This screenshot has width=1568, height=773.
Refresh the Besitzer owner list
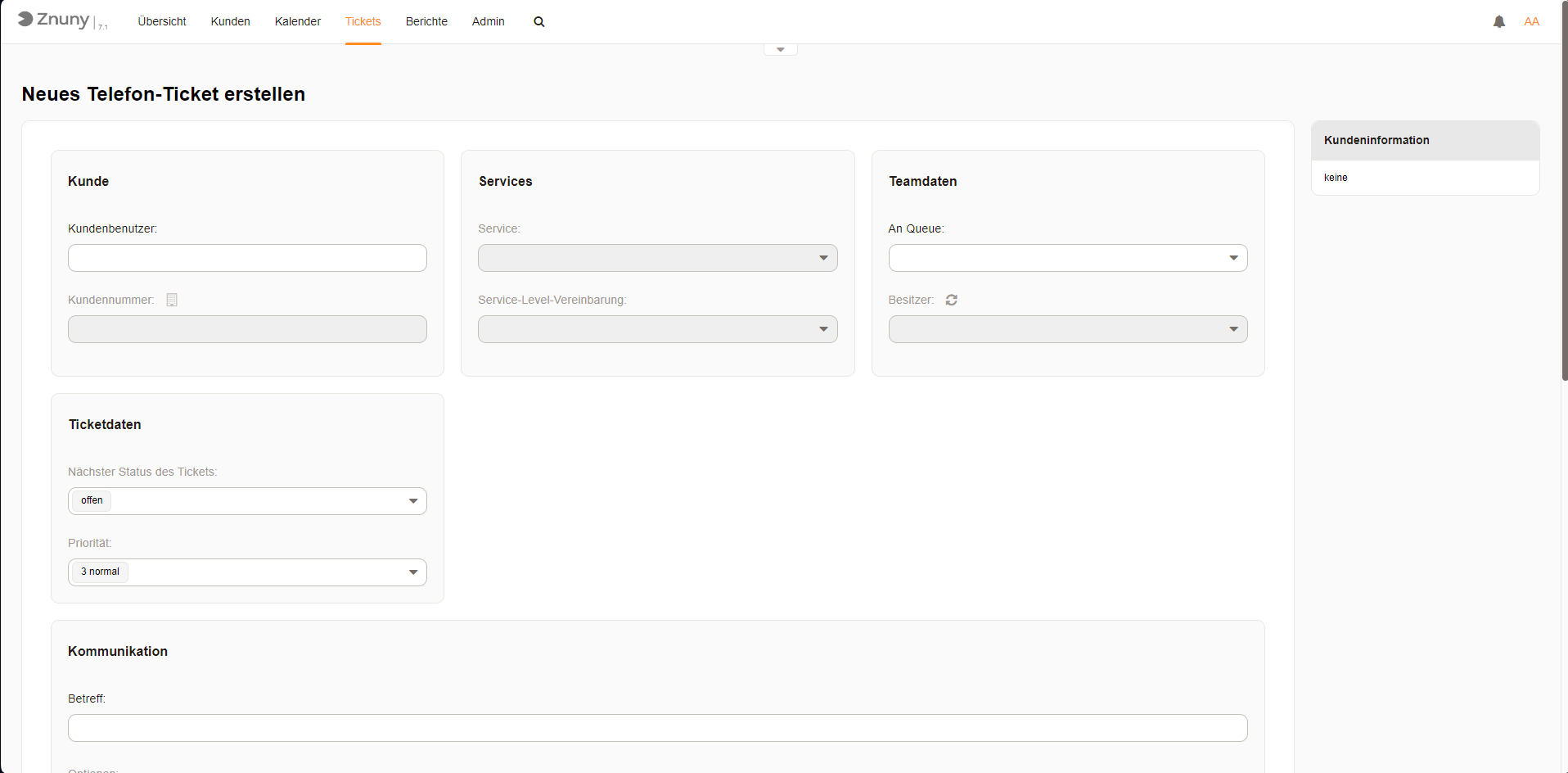pyautogui.click(x=951, y=300)
